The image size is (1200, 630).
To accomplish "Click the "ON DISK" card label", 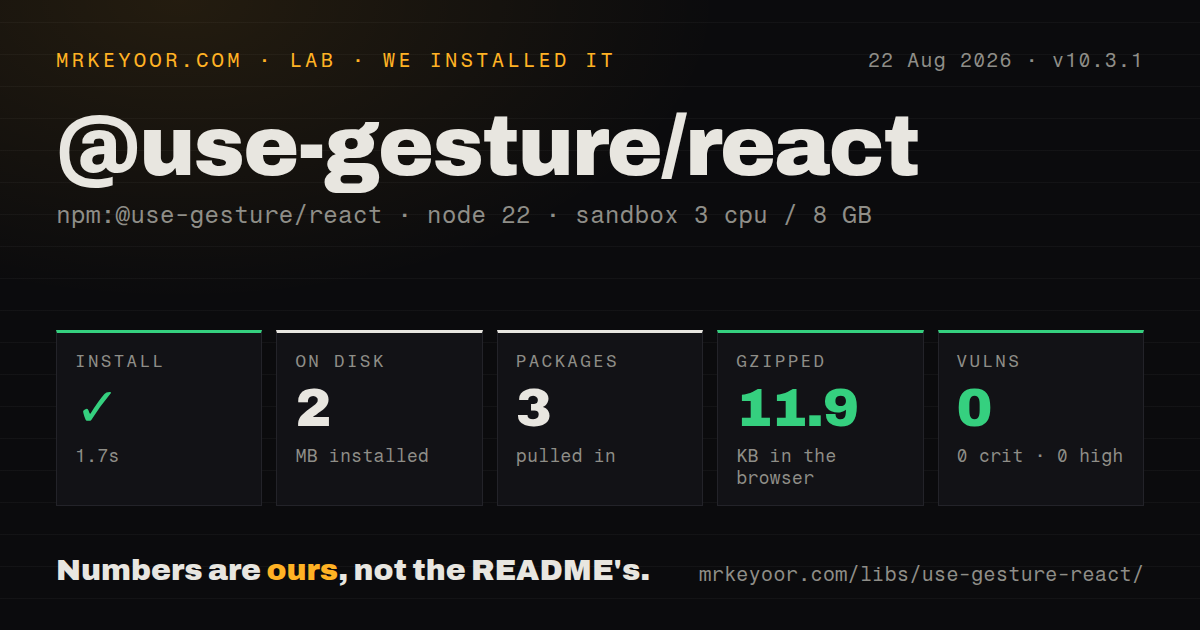I will click(x=340, y=362).
